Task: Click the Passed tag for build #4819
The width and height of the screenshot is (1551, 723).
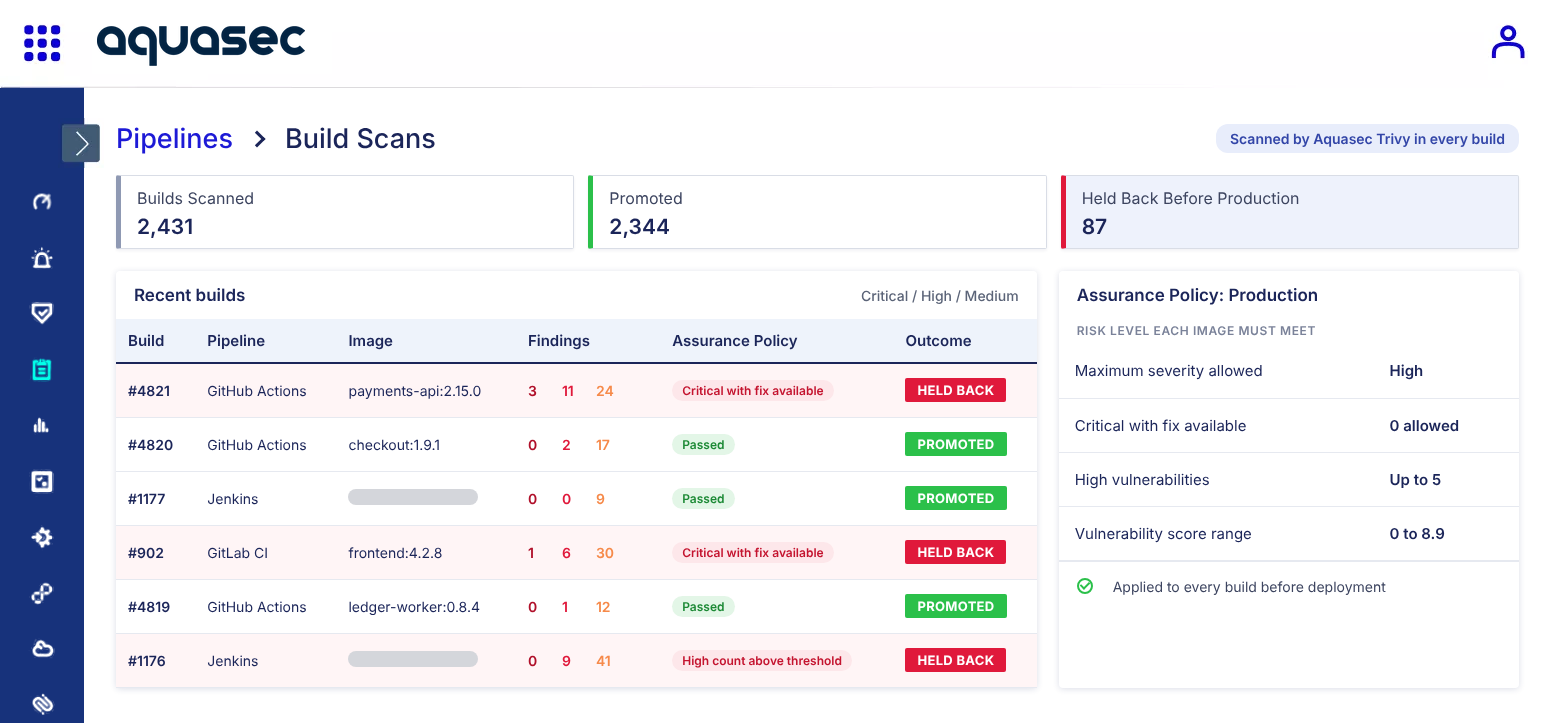Action: [703, 607]
